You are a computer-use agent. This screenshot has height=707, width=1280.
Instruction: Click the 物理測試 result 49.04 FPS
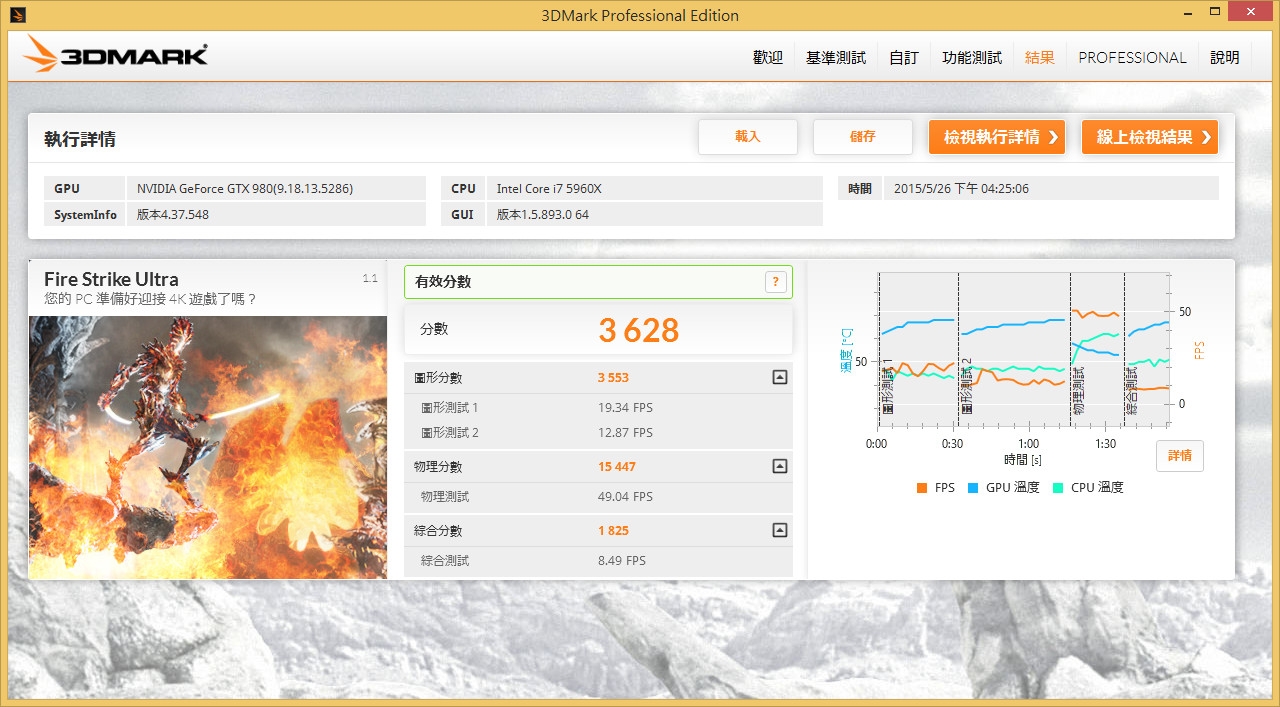625,497
